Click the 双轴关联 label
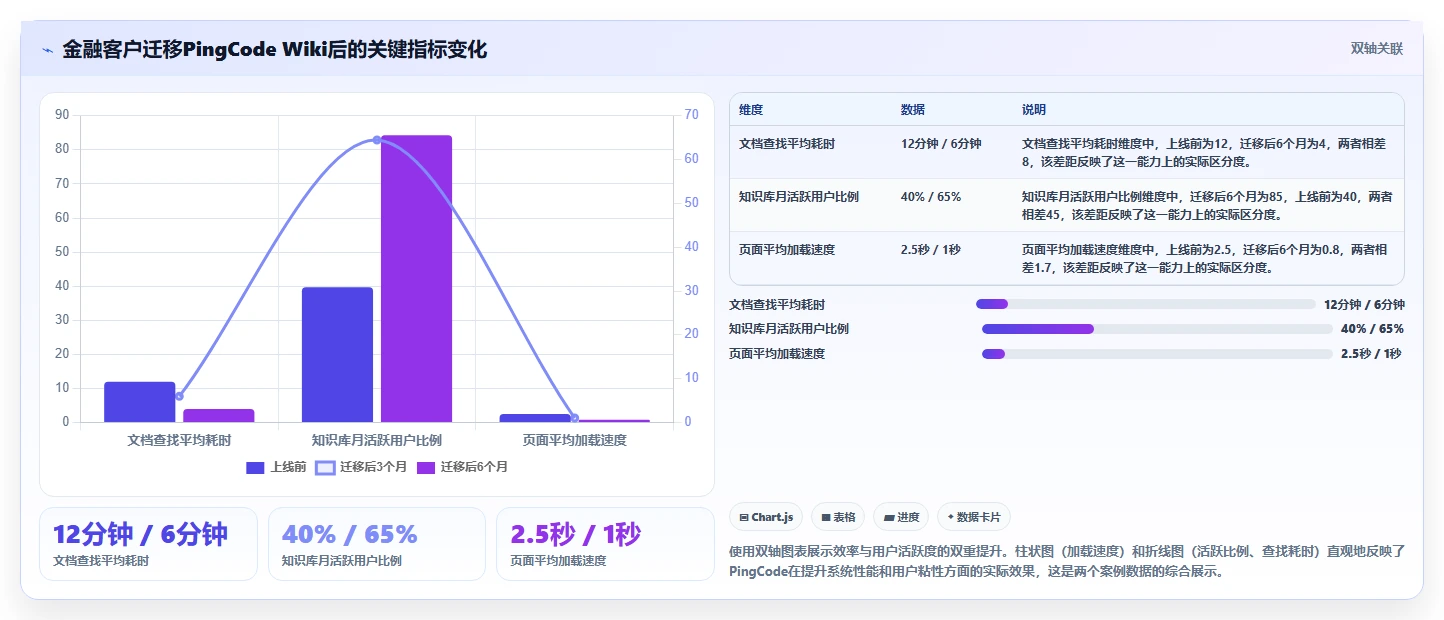 [1377, 48]
